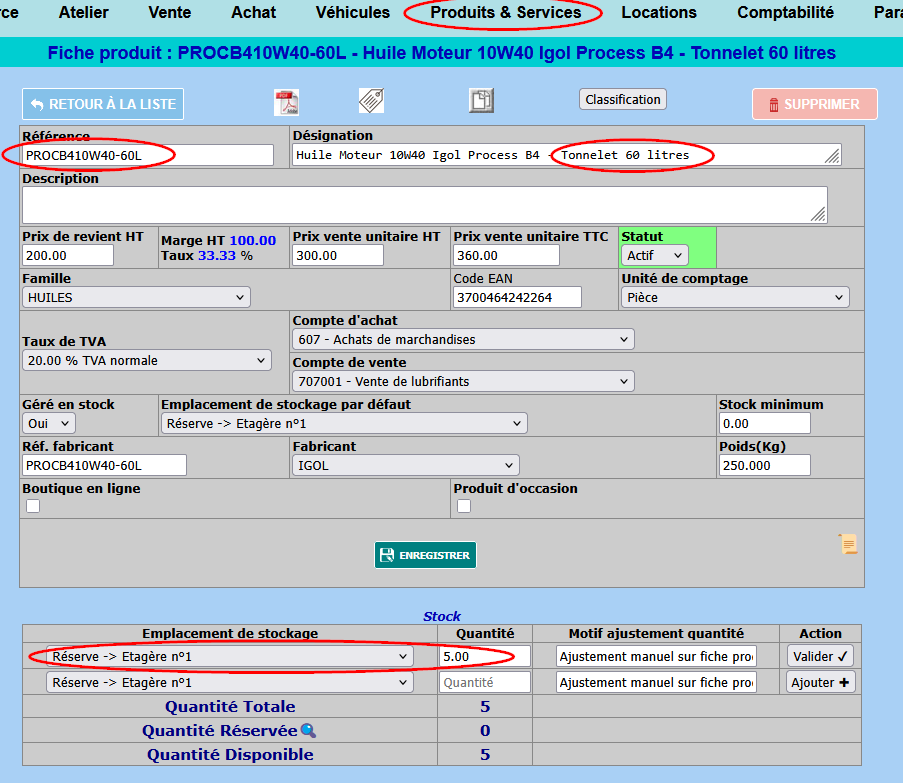Open the Statut dropdown showing Actif

click(x=655, y=255)
